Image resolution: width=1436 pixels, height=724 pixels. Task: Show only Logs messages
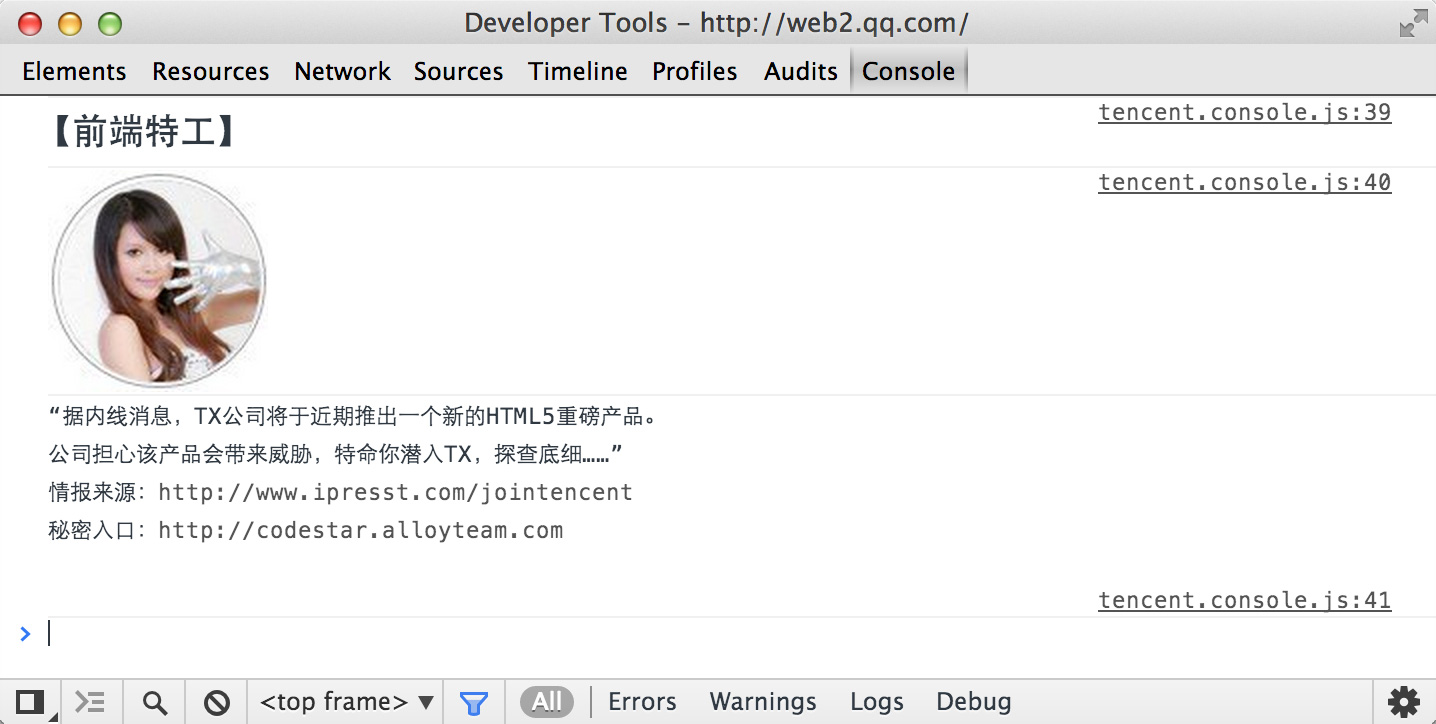[877, 702]
